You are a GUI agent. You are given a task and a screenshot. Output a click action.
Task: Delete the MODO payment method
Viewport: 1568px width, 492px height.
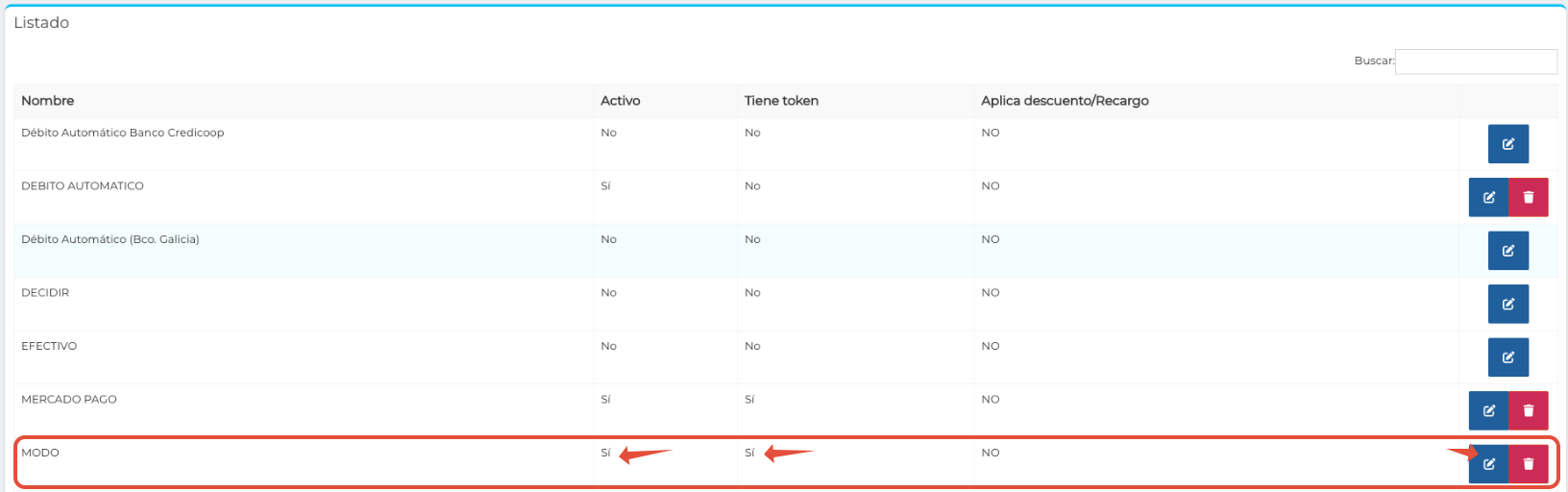pyautogui.click(x=1529, y=464)
